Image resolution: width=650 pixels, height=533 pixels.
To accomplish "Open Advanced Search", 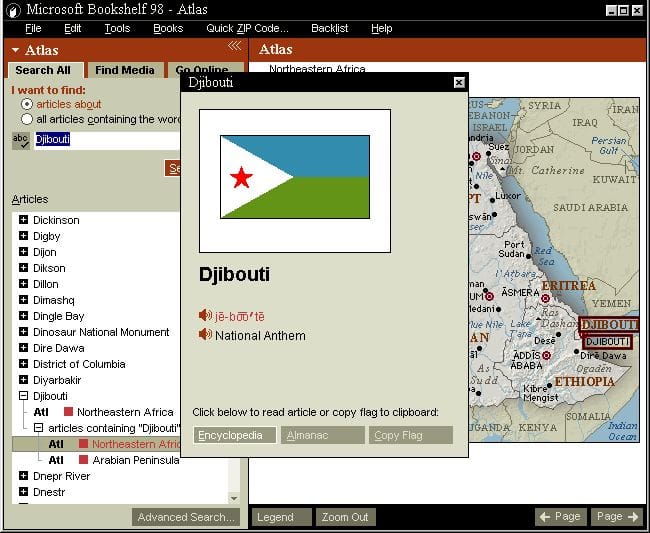I will point(187,517).
